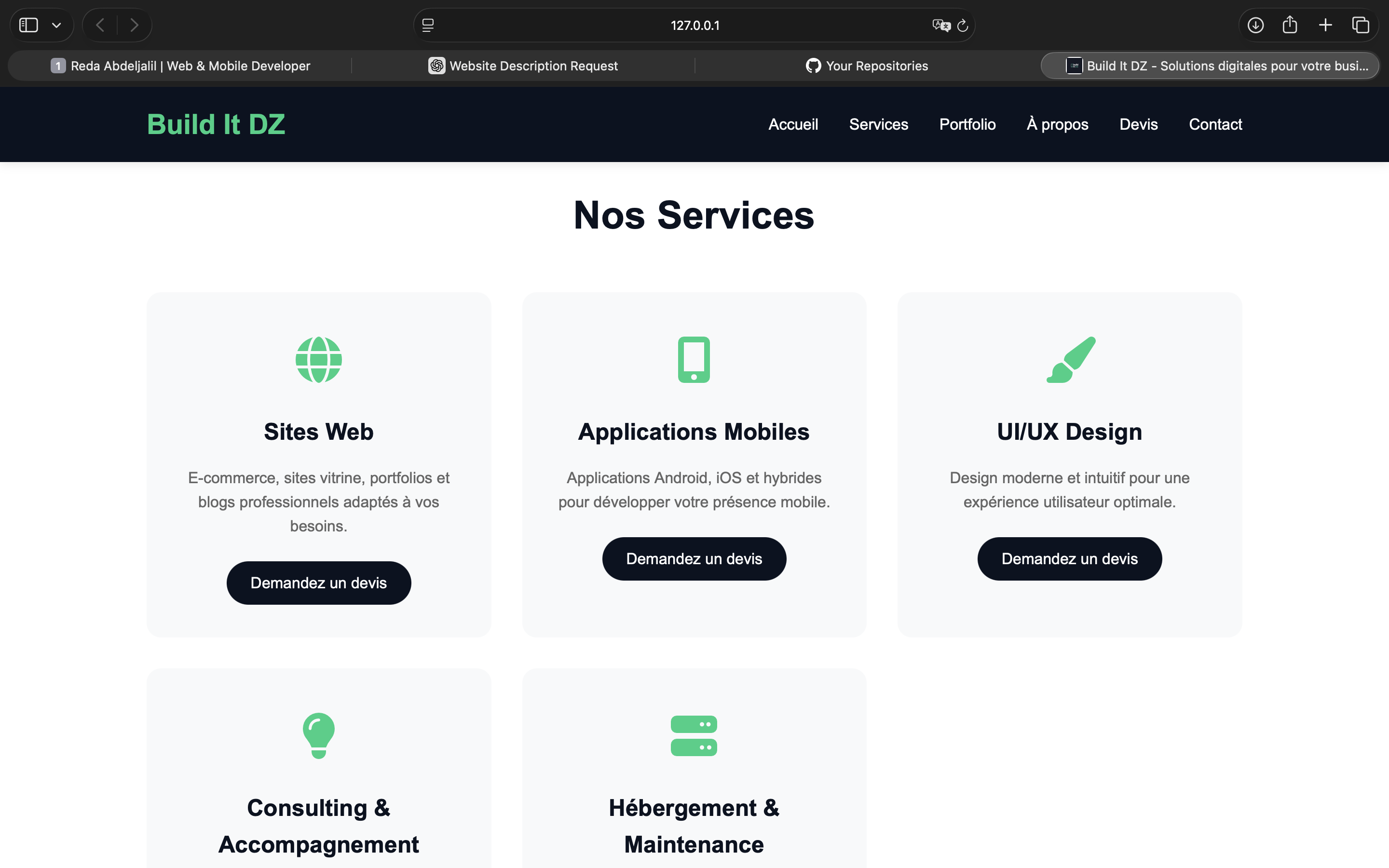Image resolution: width=1389 pixels, height=868 pixels.
Task: Click the Hébergement & Maintenance title
Action: pos(694,826)
